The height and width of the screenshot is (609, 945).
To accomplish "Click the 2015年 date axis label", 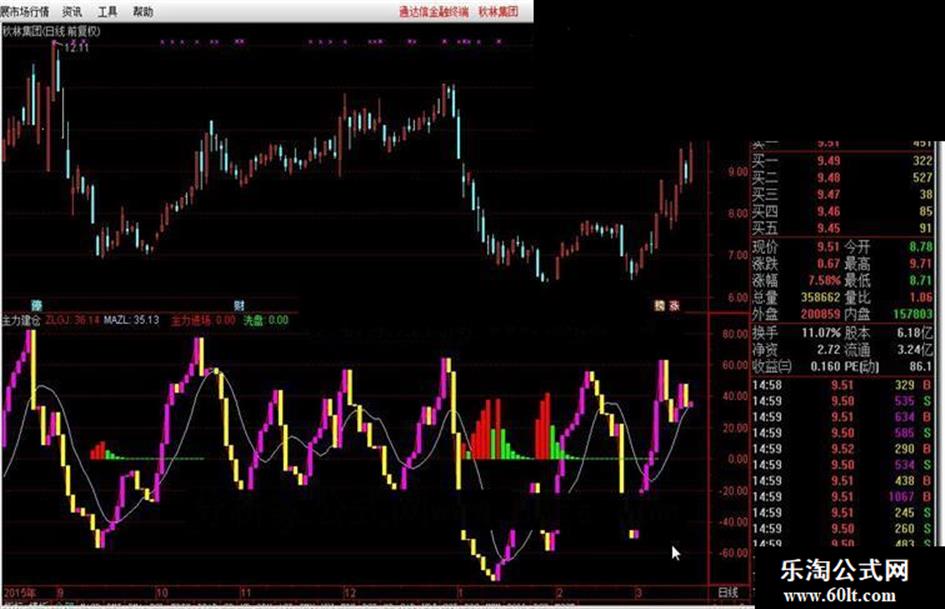I will pos(20,593).
